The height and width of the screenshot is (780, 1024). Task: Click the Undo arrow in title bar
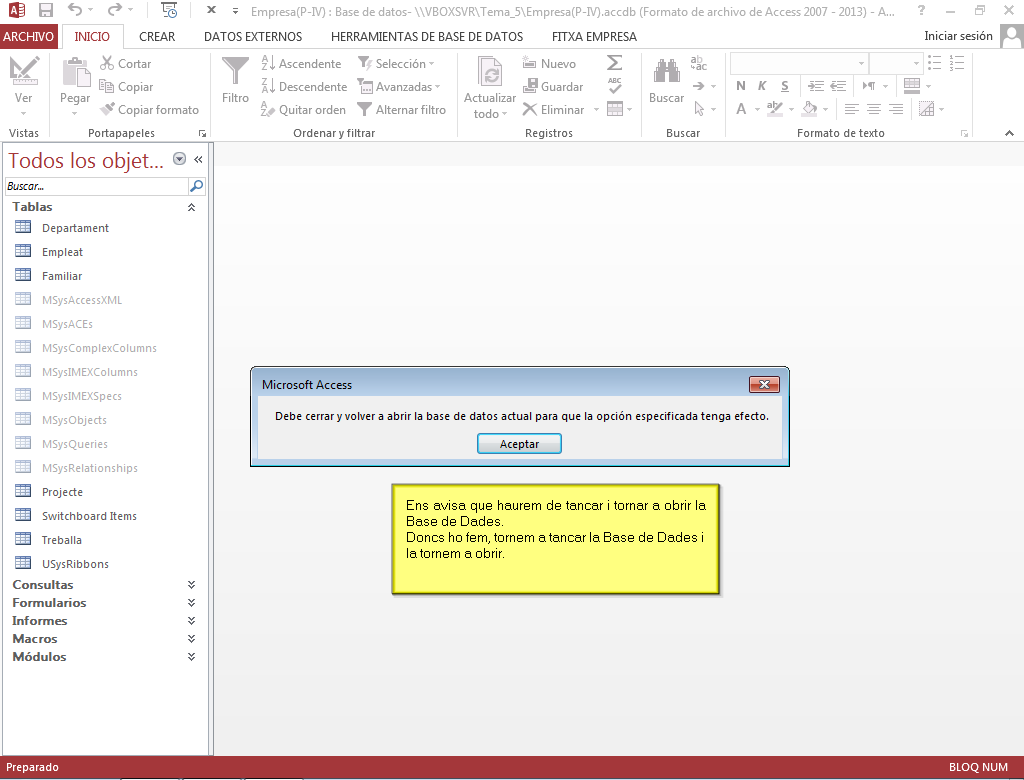pyautogui.click(x=75, y=10)
